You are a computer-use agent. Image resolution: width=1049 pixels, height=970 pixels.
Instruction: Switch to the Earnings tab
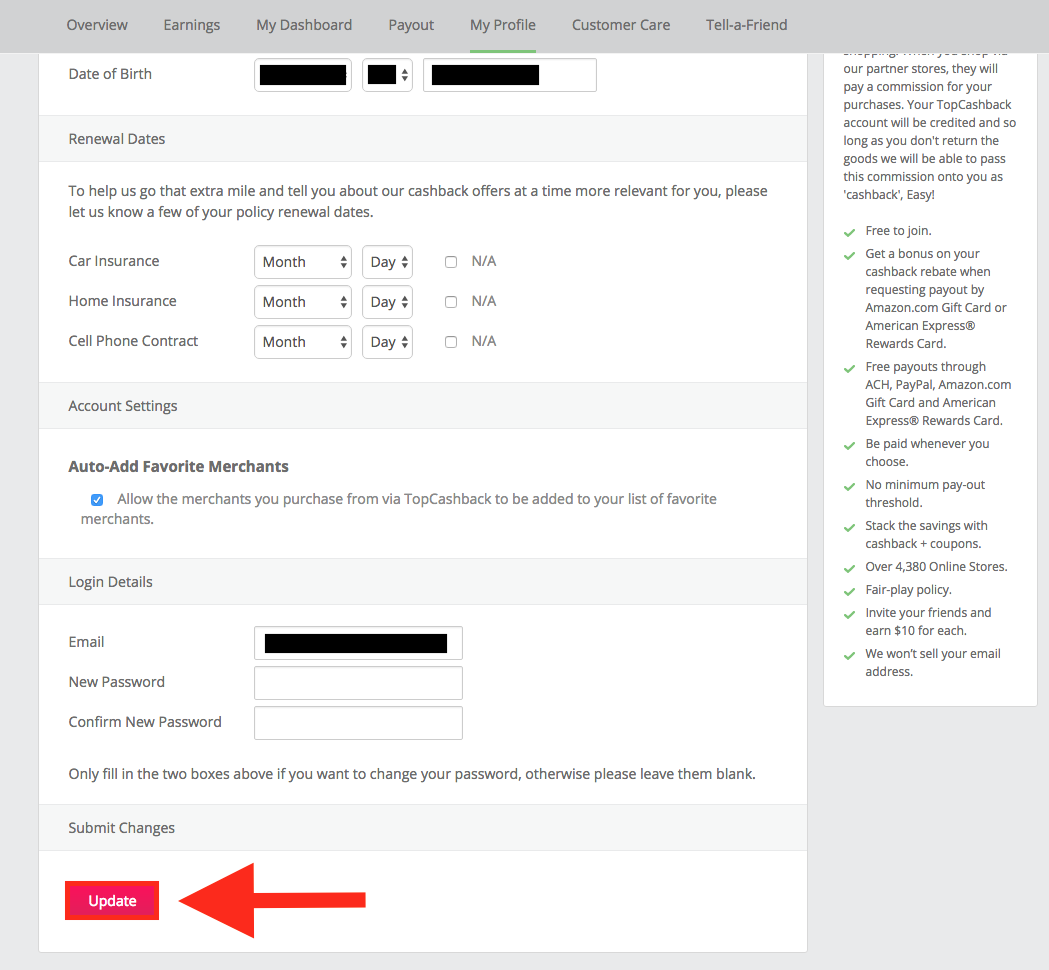(x=192, y=25)
